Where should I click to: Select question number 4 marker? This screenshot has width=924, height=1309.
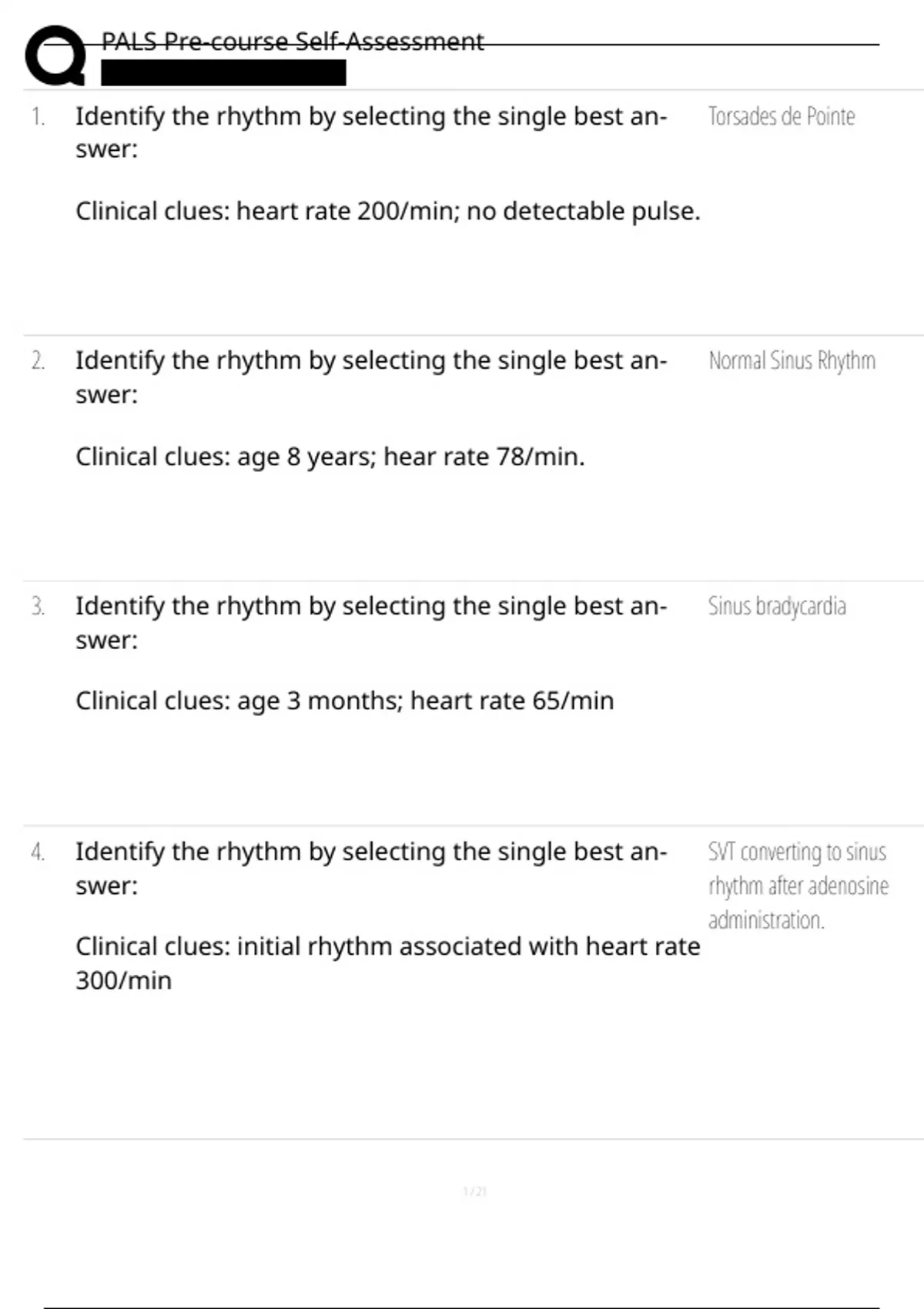38,852
